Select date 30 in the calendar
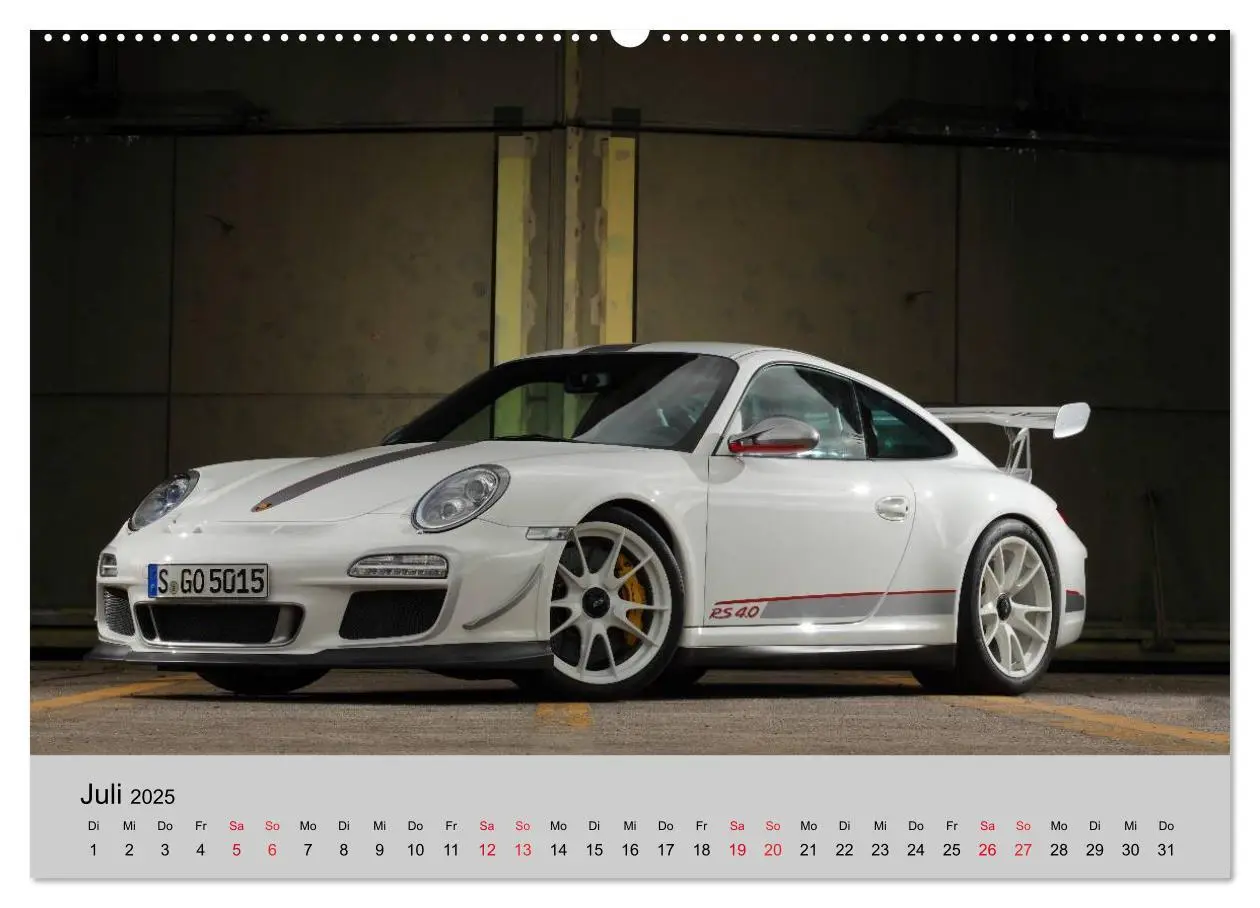The image size is (1260, 908). pyautogui.click(x=1130, y=850)
